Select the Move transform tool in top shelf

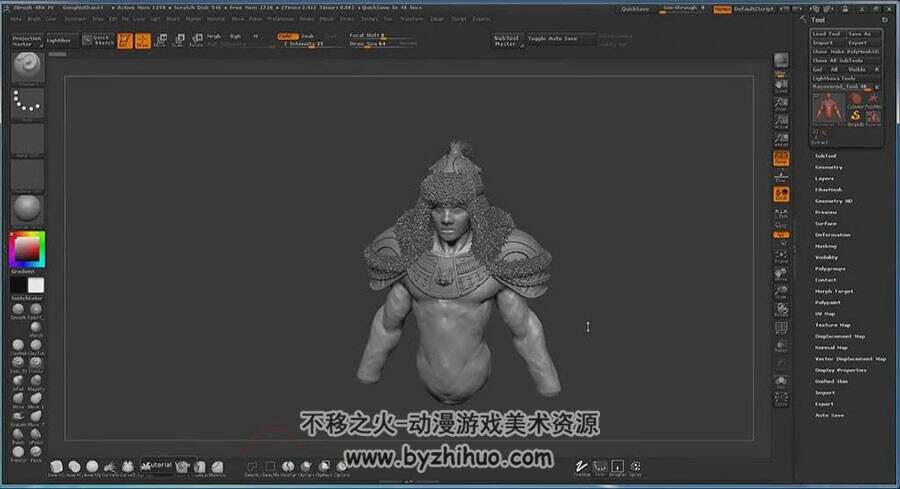161,40
